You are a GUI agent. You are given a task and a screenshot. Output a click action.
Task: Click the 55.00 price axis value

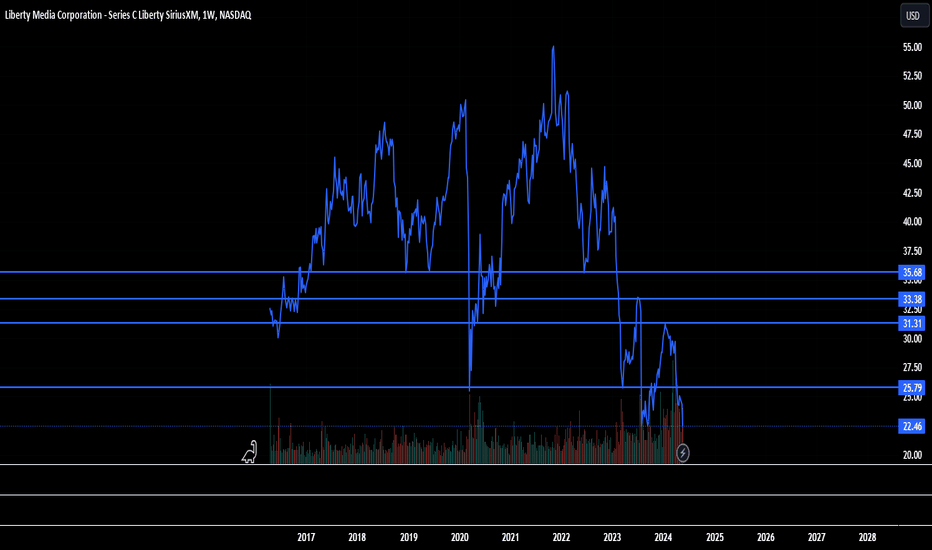pos(912,48)
